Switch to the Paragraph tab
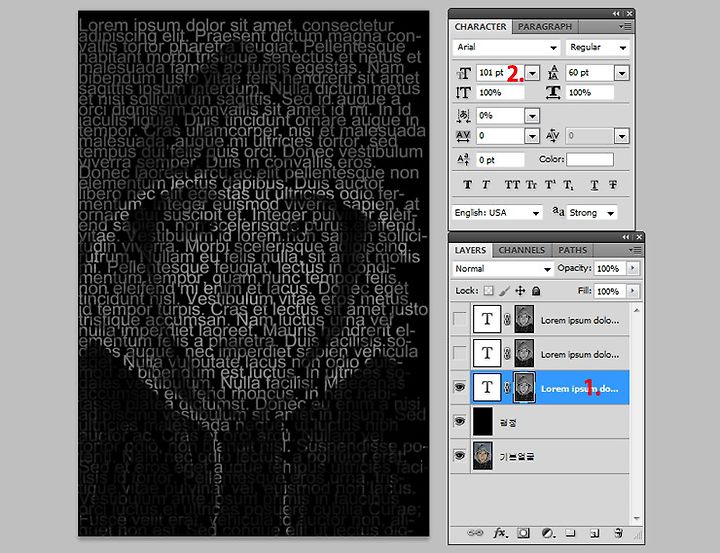 point(545,27)
